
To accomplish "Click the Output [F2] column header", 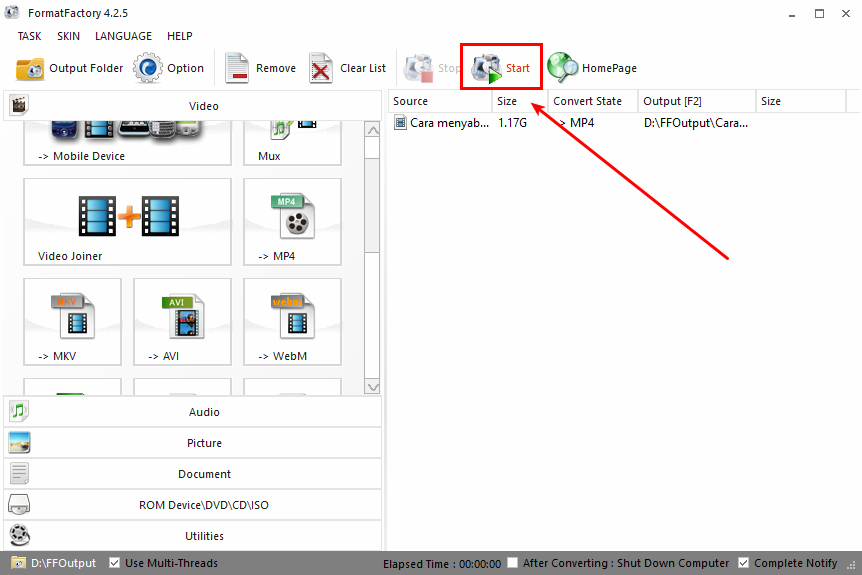I will [x=697, y=101].
